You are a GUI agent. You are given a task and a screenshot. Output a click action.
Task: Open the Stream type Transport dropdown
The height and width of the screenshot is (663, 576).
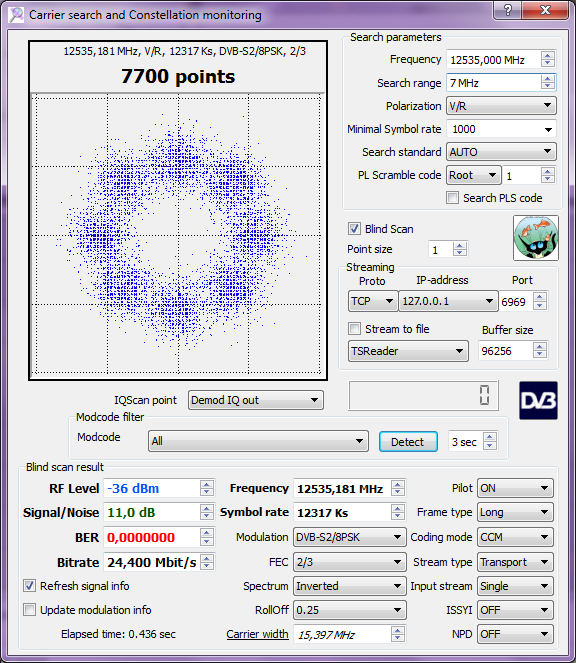[x=515, y=562]
